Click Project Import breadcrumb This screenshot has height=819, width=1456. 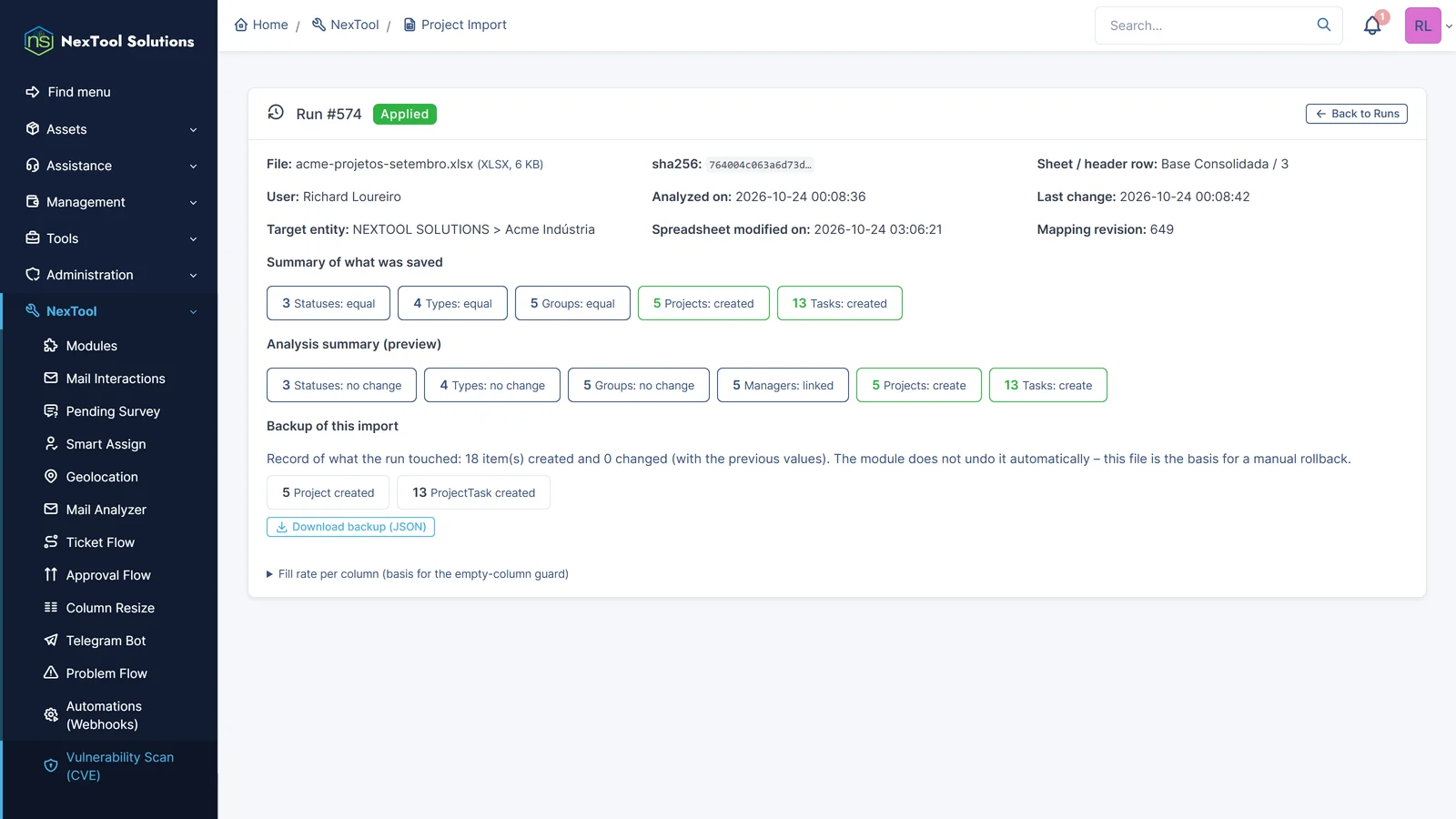click(x=455, y=25)
